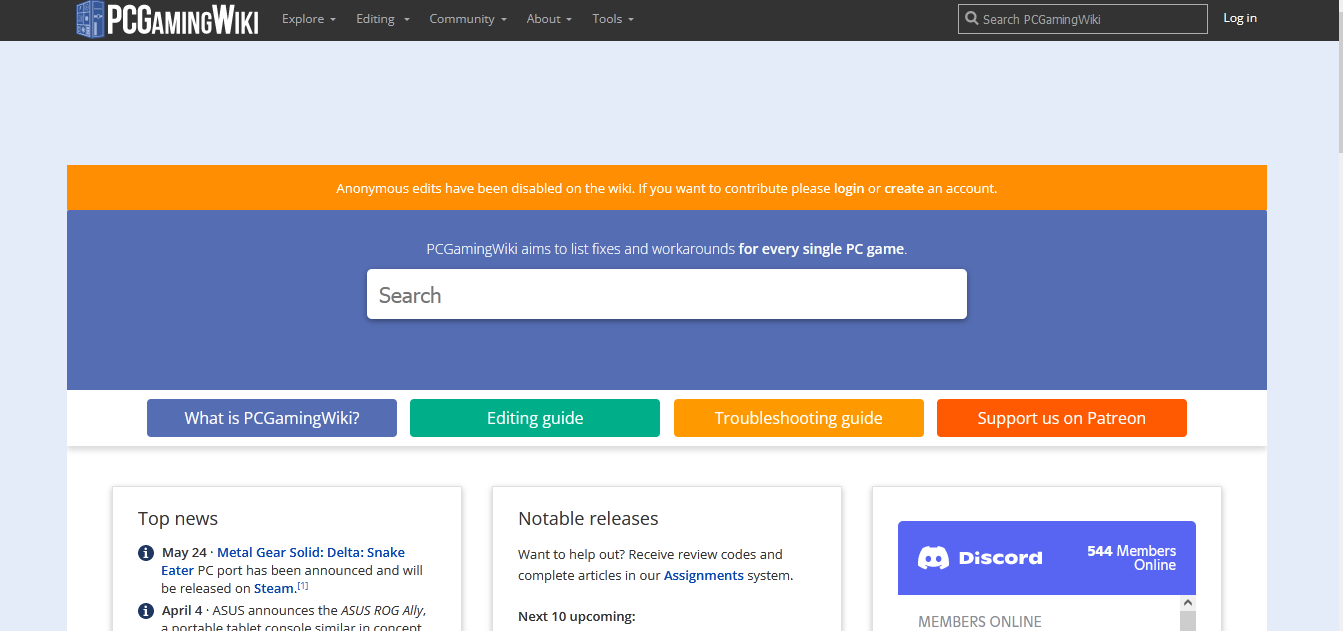Click the Next 10 upcoming: label

[x=577, y=617]
